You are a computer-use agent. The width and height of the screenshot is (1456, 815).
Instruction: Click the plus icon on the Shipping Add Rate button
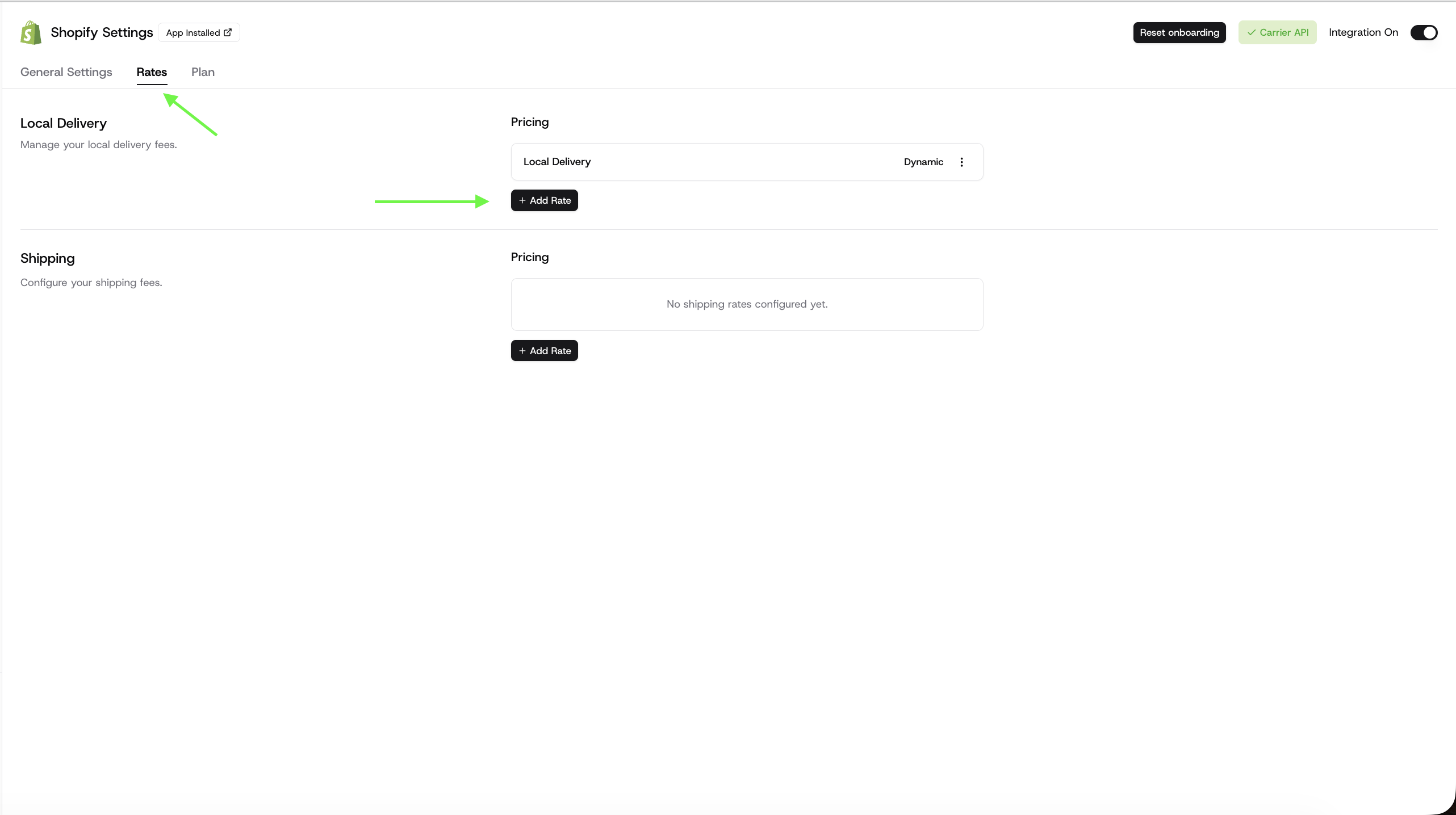522,351
